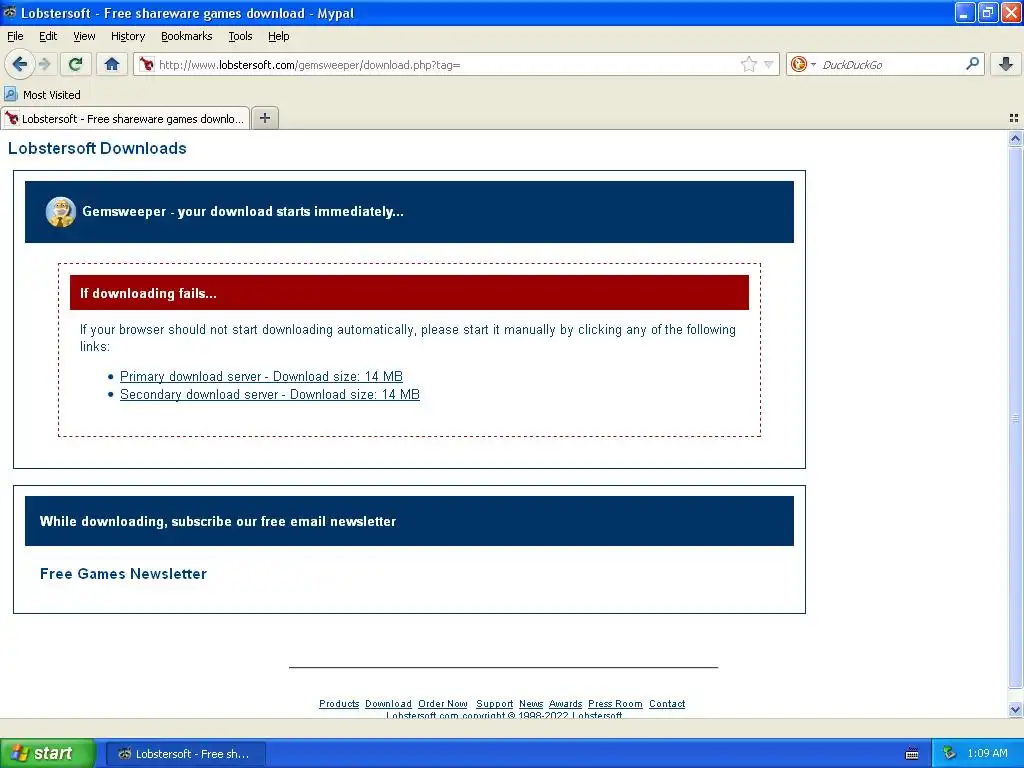Click the Secondary download server link
This screenshot has height=768, width=1024.
270,394
